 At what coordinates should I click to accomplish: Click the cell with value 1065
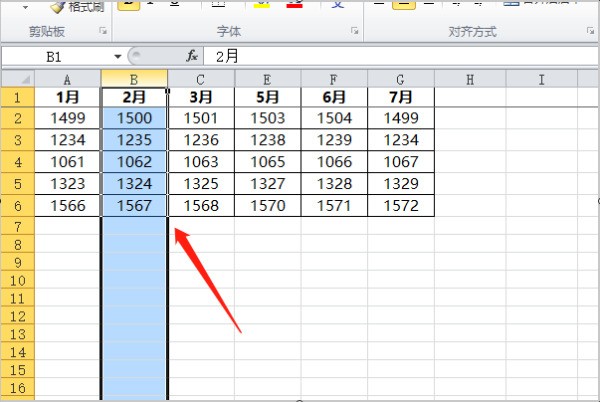(267, 162)
